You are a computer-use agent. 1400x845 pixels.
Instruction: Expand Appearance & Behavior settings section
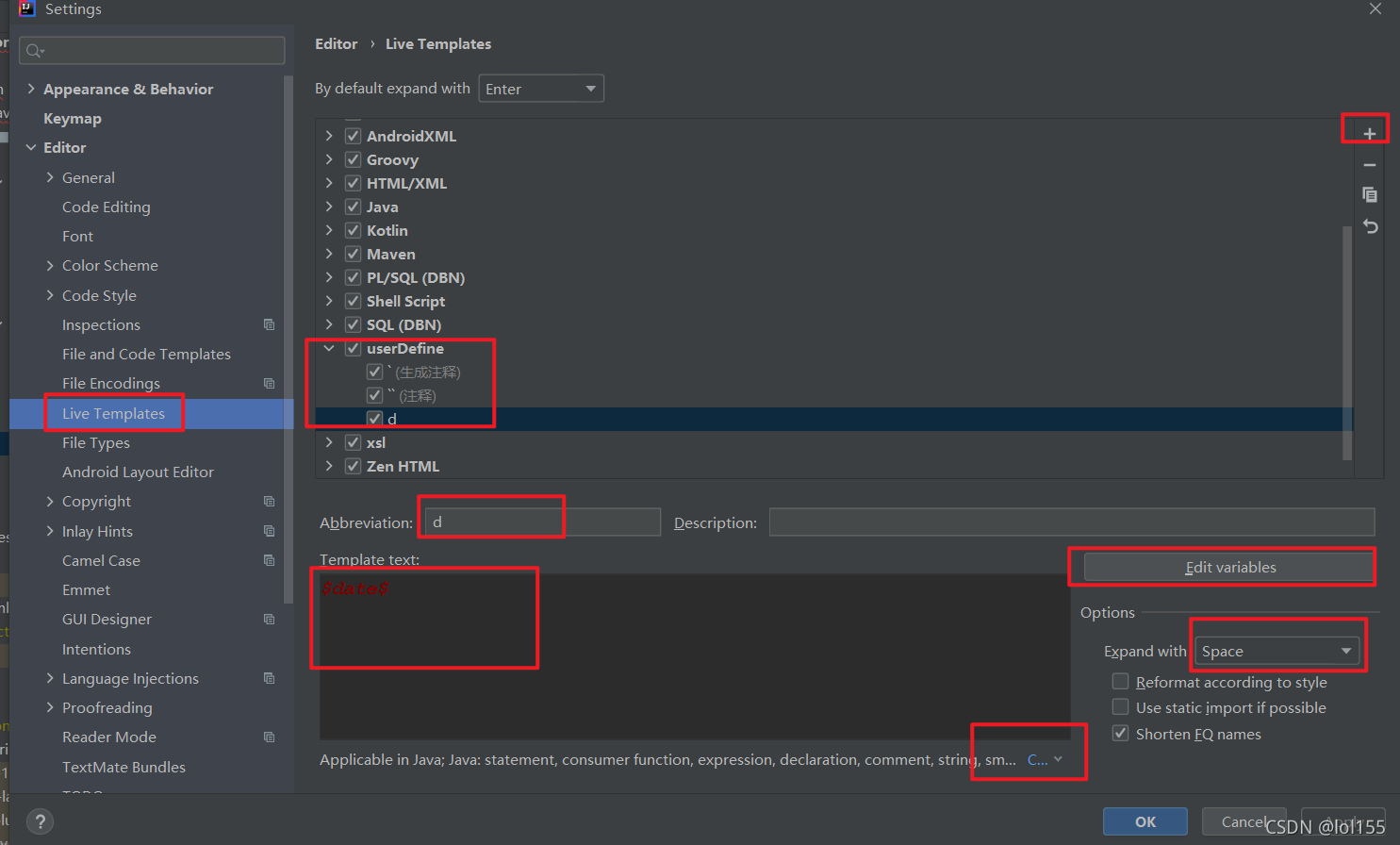[x=31, y=89]
